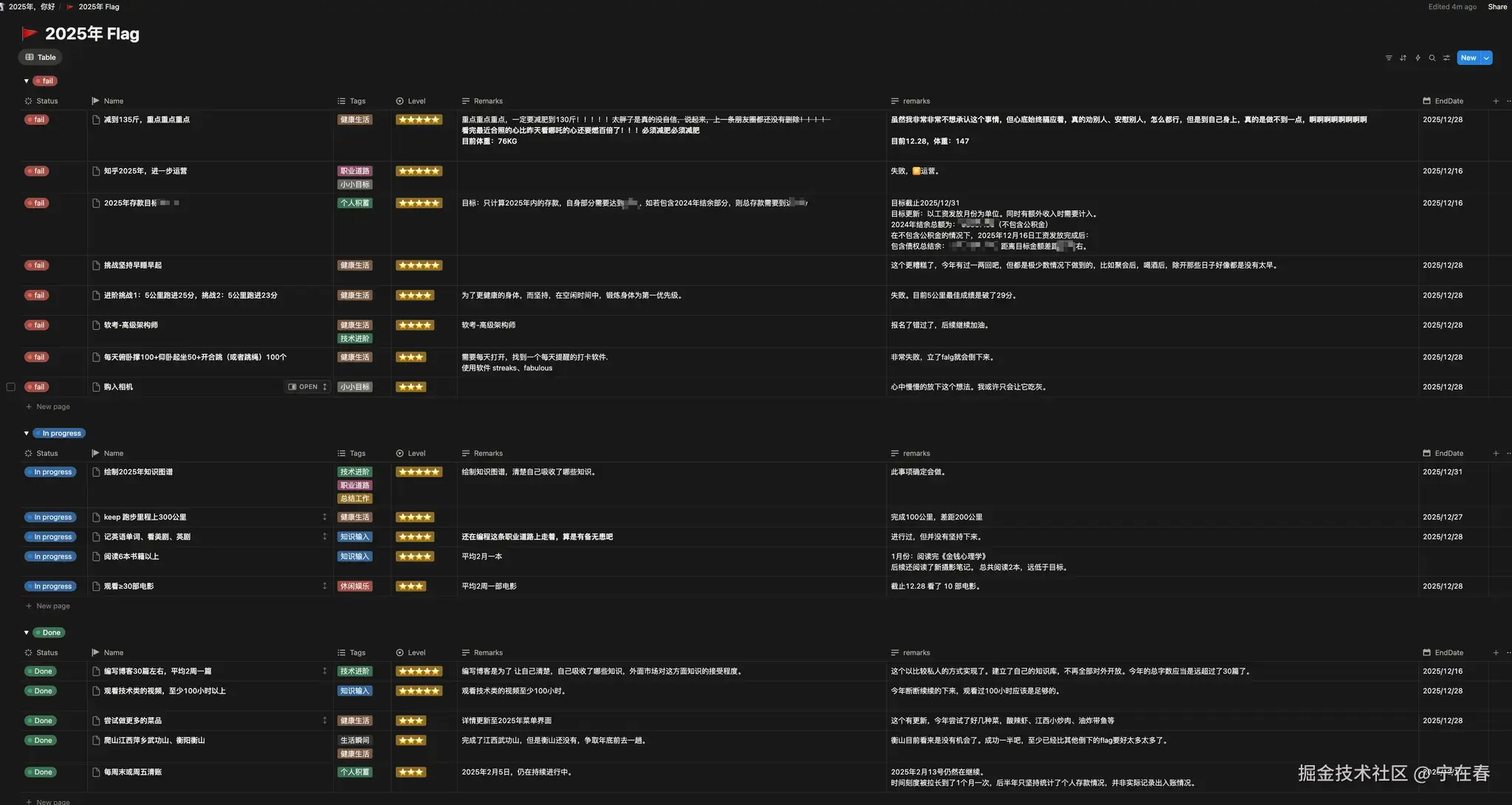Collapse the In progress group
Screen dimensions: 1512x805
[27, 433]
